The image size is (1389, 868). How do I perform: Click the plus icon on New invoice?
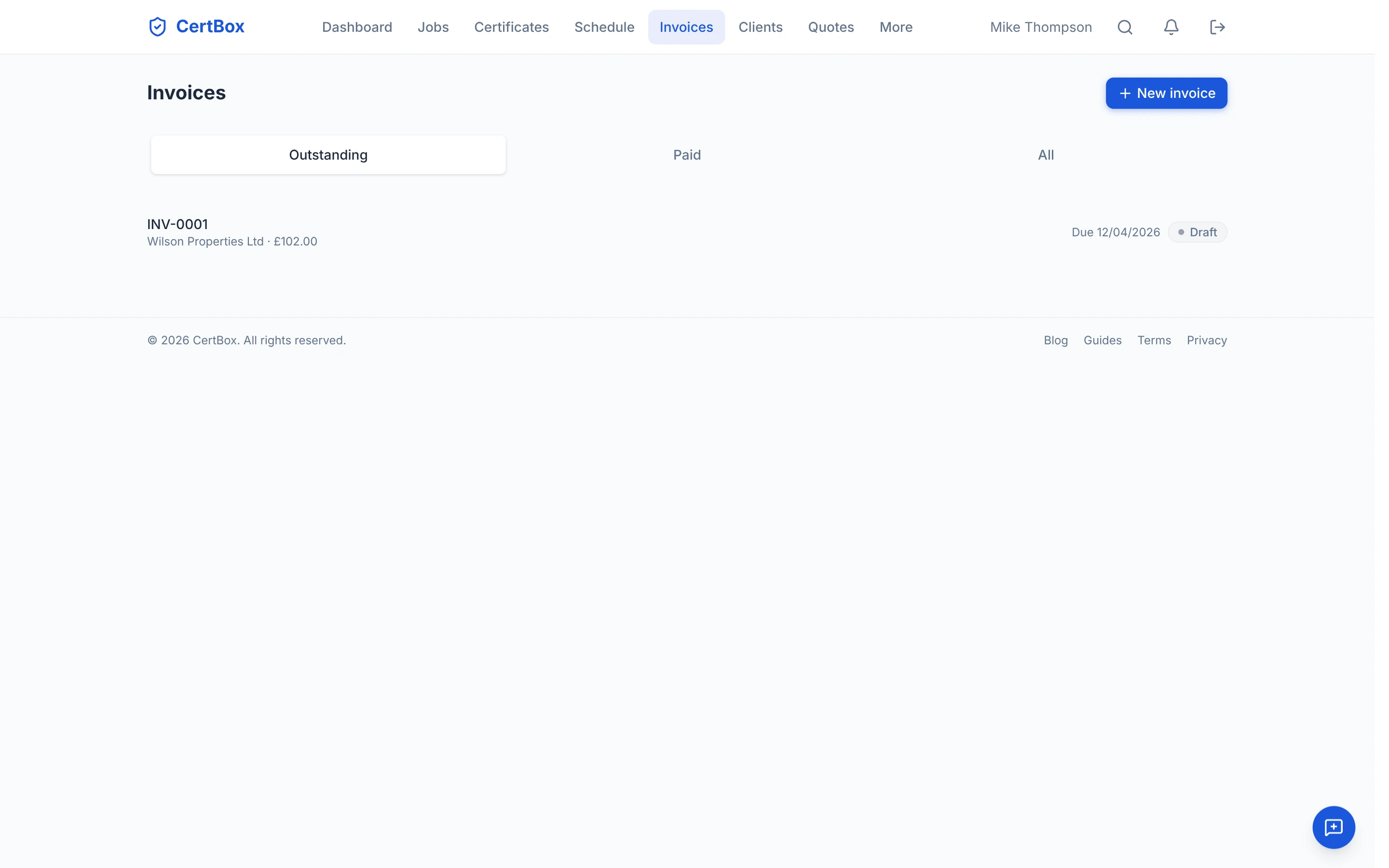1124,93
